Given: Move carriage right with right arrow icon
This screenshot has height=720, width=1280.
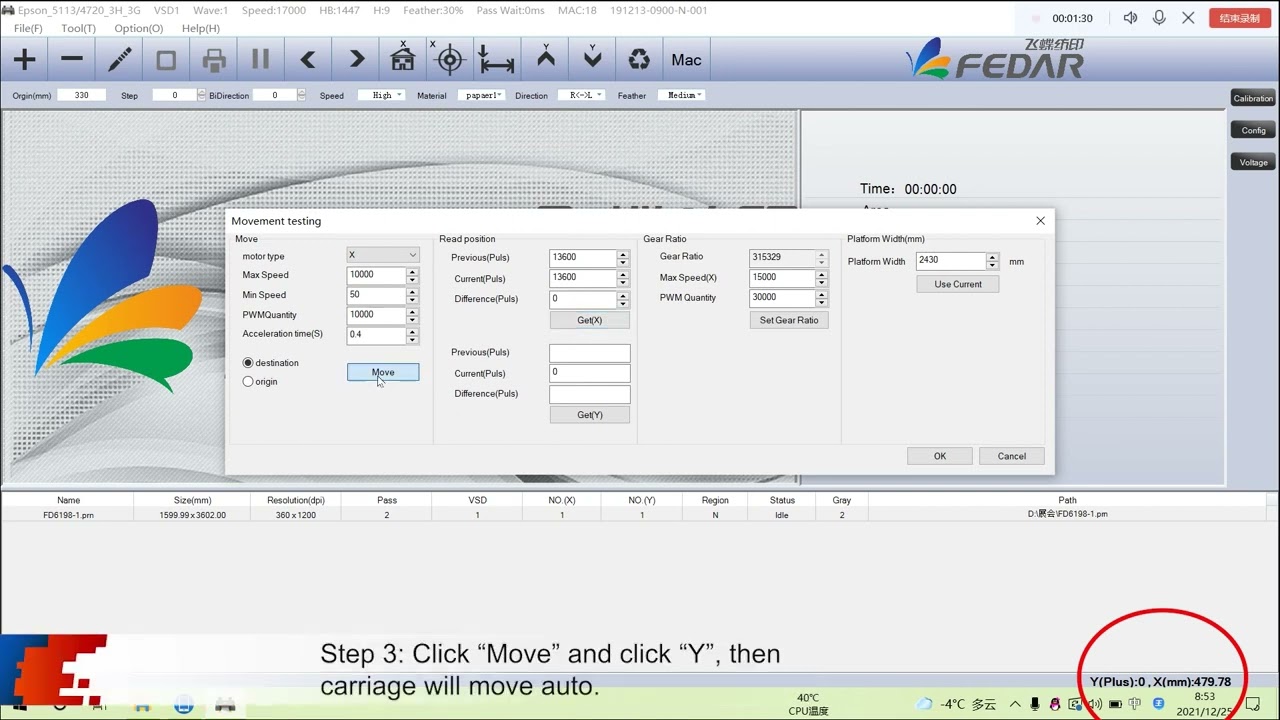Looking at the screenshot, I should 356,60.
